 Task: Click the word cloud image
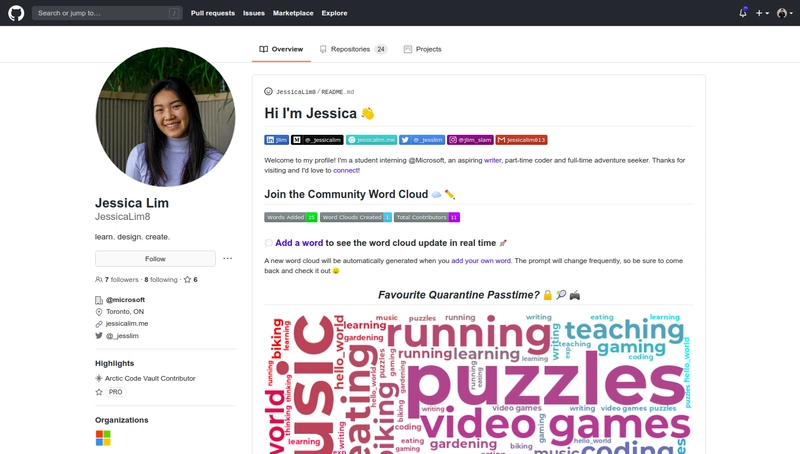coord(478,383)
